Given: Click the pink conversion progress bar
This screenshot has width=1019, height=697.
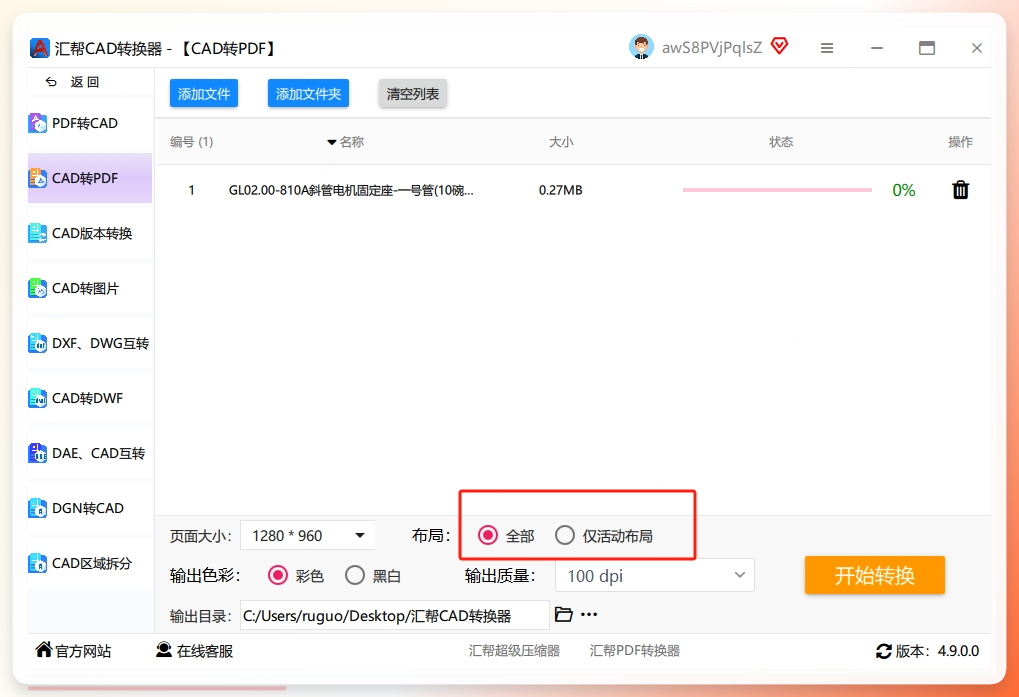Looking at the screenshot, I should 777,190.
